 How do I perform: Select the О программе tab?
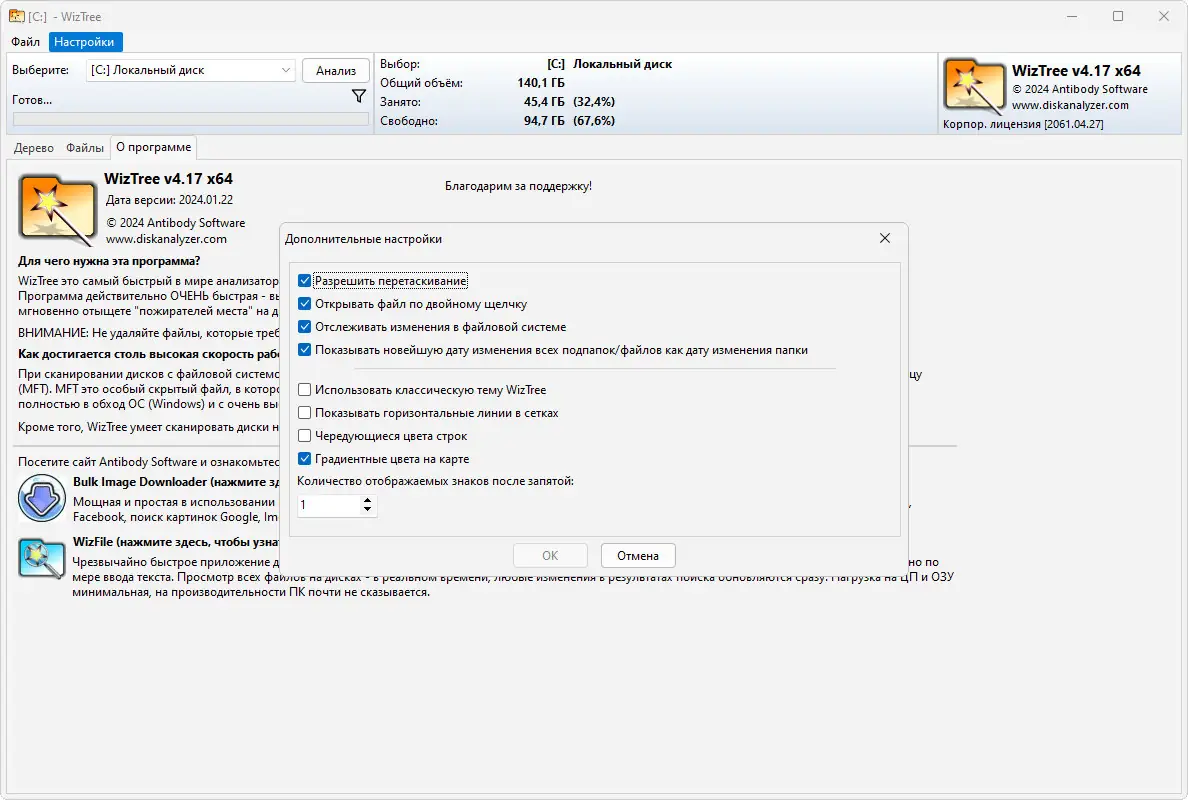(x=154, y=147)
